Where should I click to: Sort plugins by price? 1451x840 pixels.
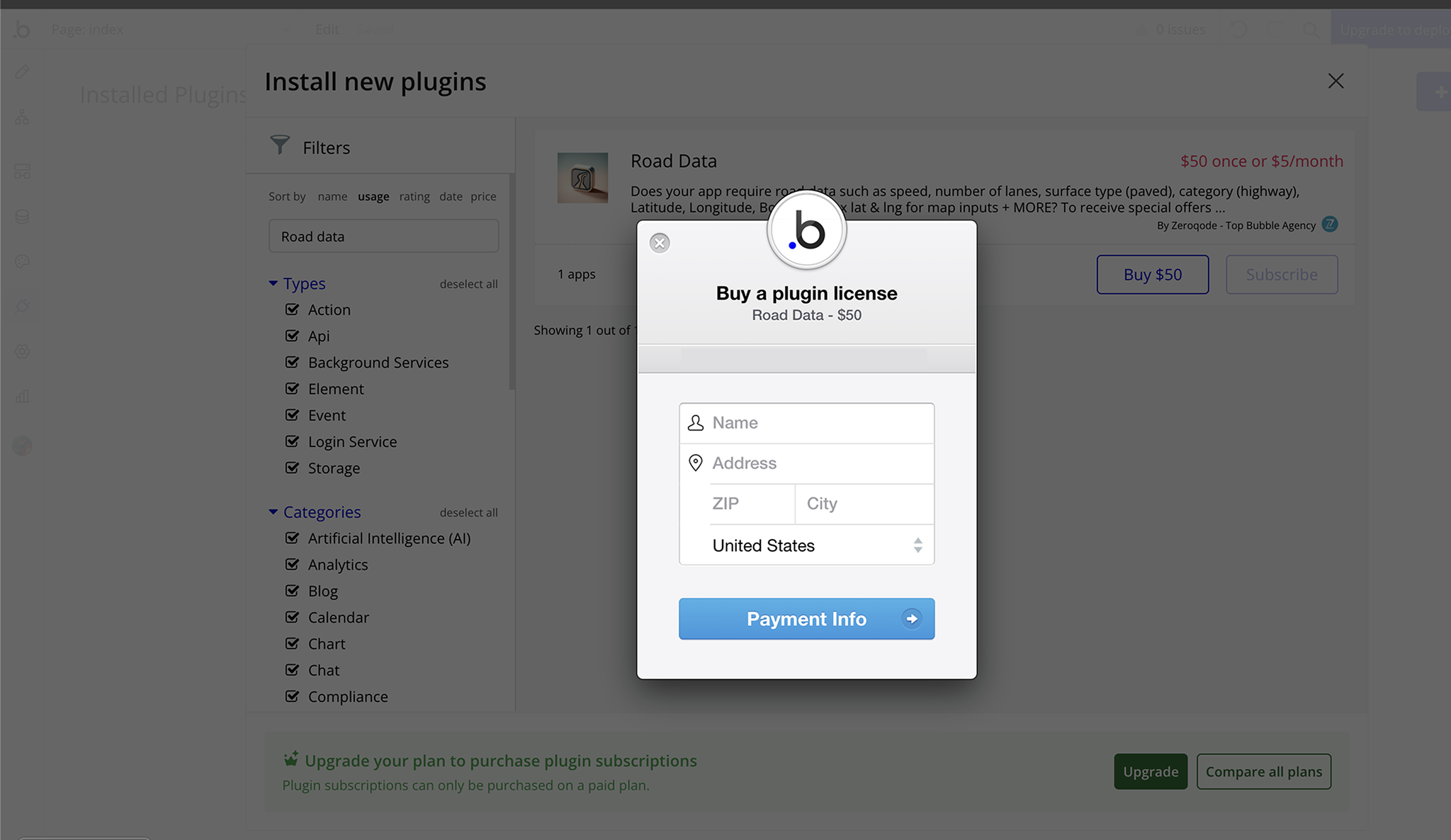point(483,196)
